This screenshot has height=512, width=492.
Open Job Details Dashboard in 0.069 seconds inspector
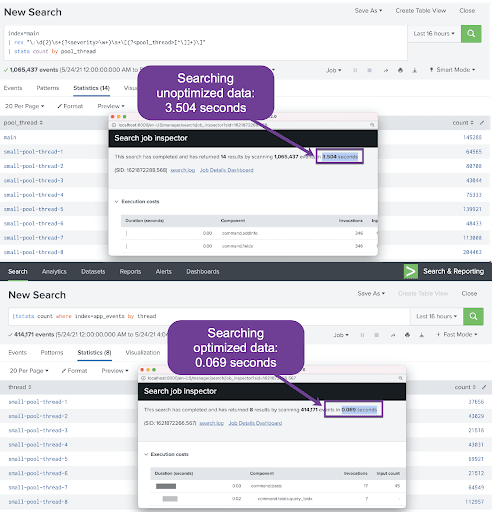click(x=255, y=423)
